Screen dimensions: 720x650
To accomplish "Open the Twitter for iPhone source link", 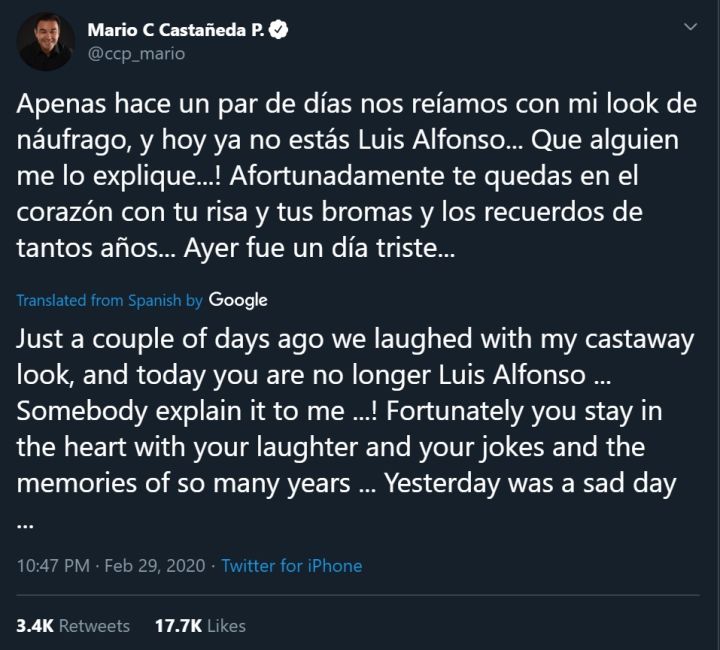I will point(292,566).
